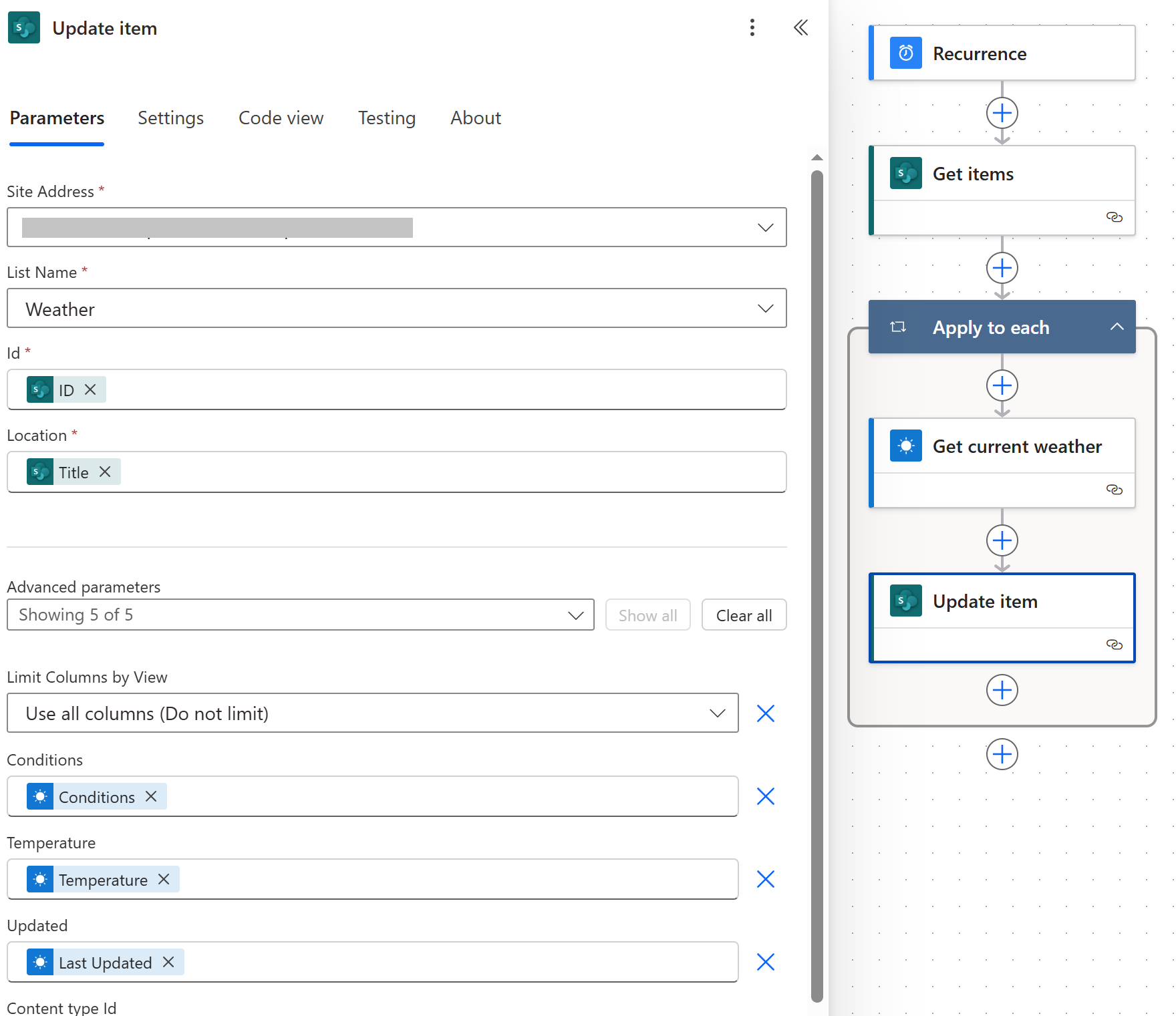This screenshot has height=1016, width=1176.
Task: Remove the Conditions parameter with blue X
Action: coord(765,796)
